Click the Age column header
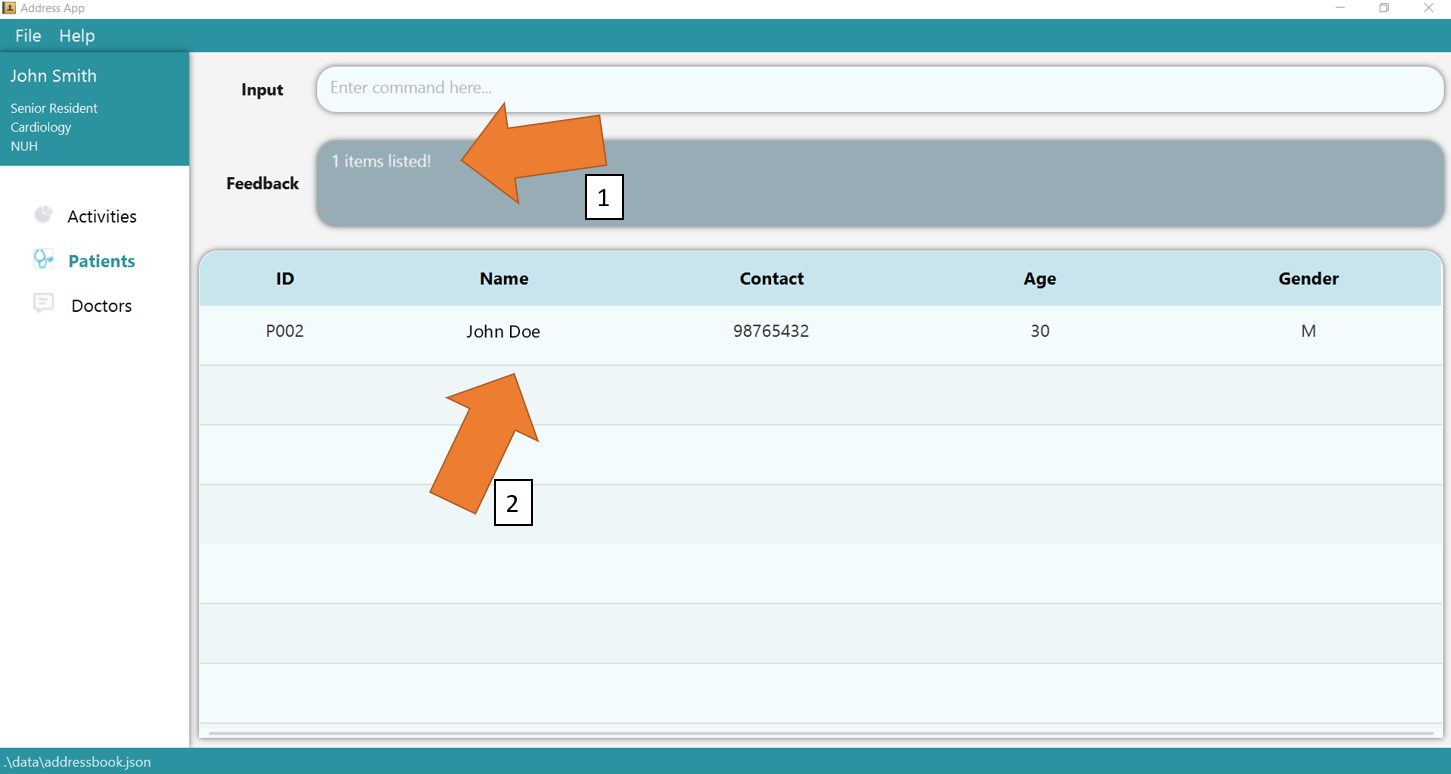Viewport: 1451px width, 774px height. [1039, 279]
